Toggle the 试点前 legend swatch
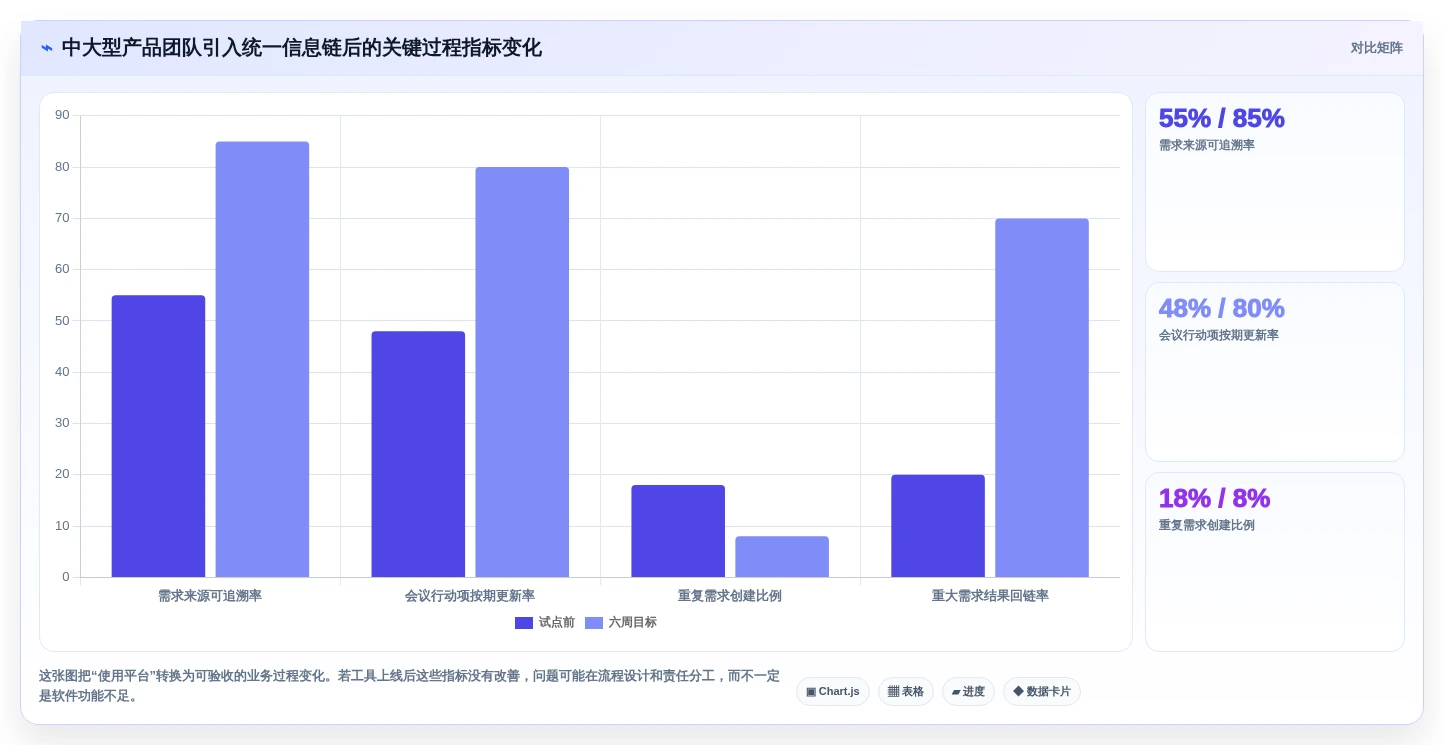Image resolution: width=1444 pixels, height=745 pixels. tap(524, 623)
